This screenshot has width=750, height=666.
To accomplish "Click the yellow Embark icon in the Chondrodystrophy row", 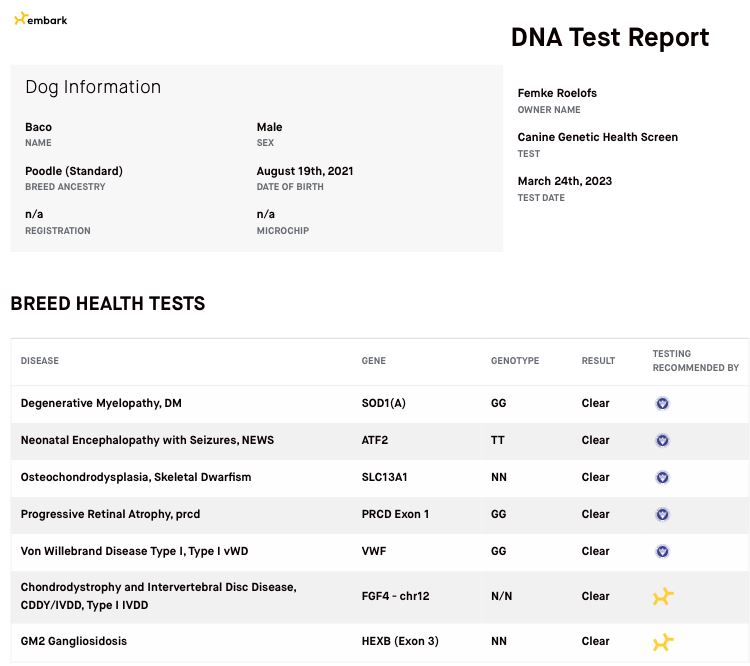I will pos(663,597).
